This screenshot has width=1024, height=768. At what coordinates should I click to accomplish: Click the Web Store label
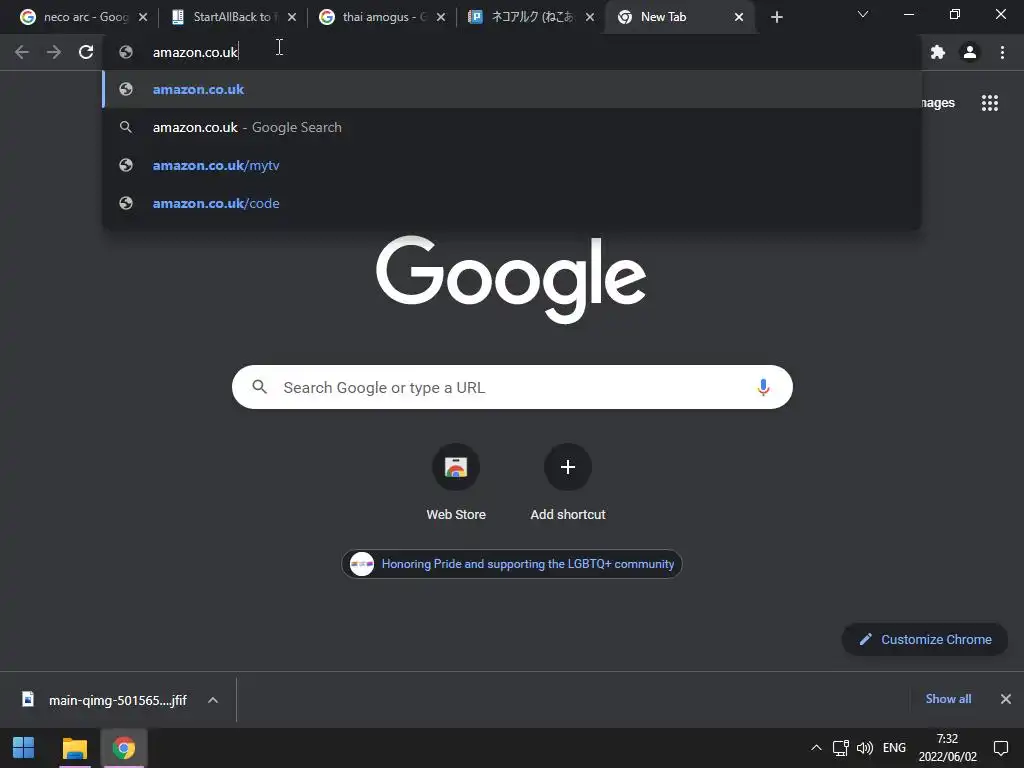pyautogui.click(x=456, y=515)
